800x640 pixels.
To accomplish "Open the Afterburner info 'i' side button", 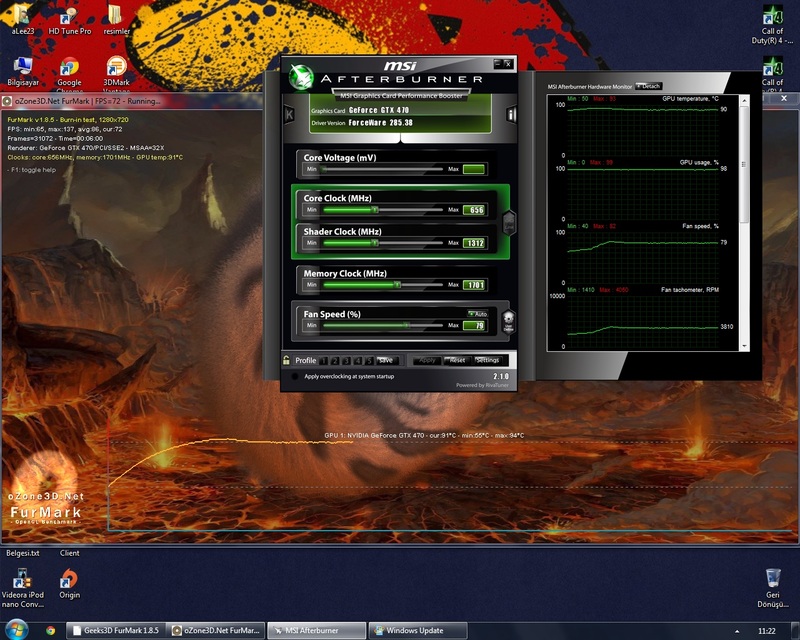I will 511,114.
